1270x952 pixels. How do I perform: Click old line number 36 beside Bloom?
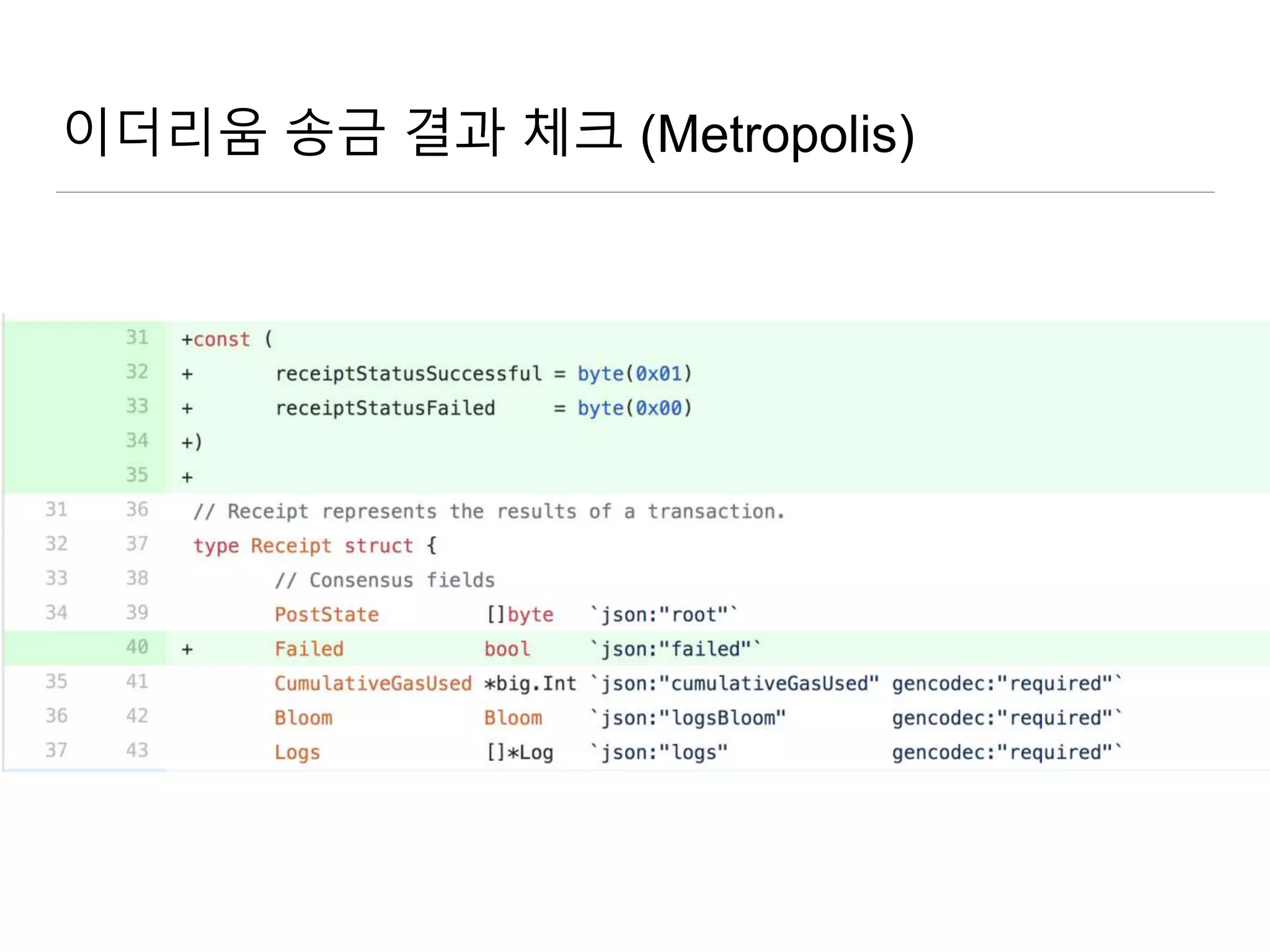tap(56, 716)
